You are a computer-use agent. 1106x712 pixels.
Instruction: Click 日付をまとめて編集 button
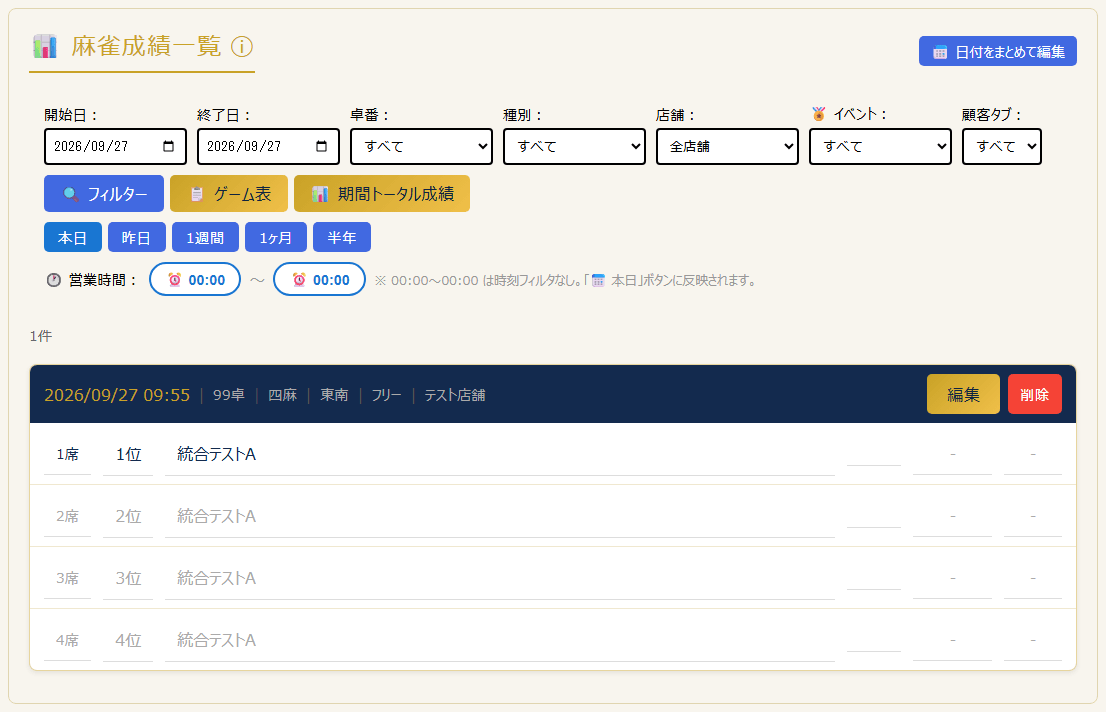(x=997, y=52)
